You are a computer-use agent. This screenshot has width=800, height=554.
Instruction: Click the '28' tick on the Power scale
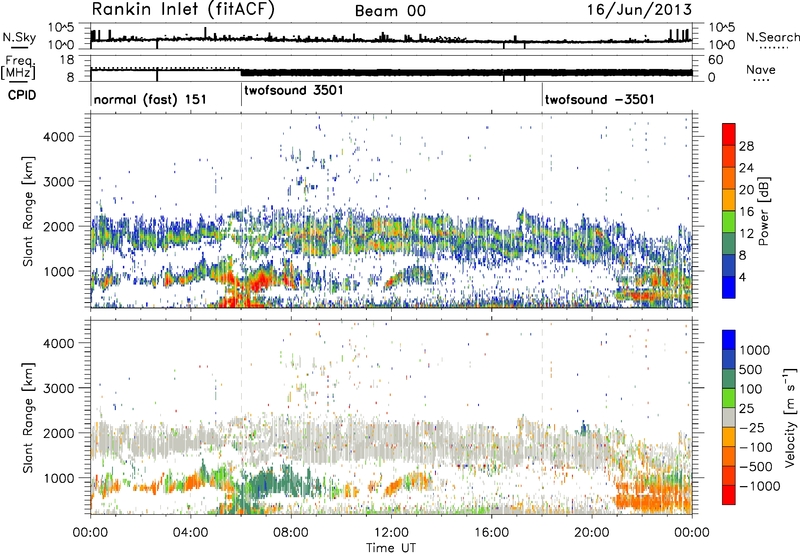coord(746,146)
